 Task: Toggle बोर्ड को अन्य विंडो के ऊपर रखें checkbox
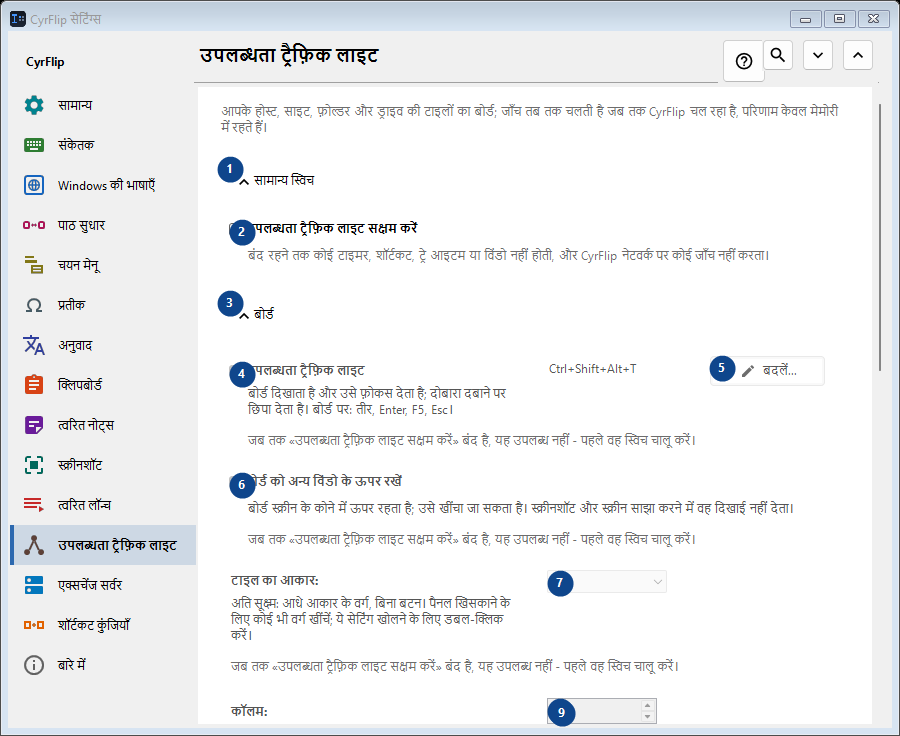pyautogui.click(x=235, y=481)
